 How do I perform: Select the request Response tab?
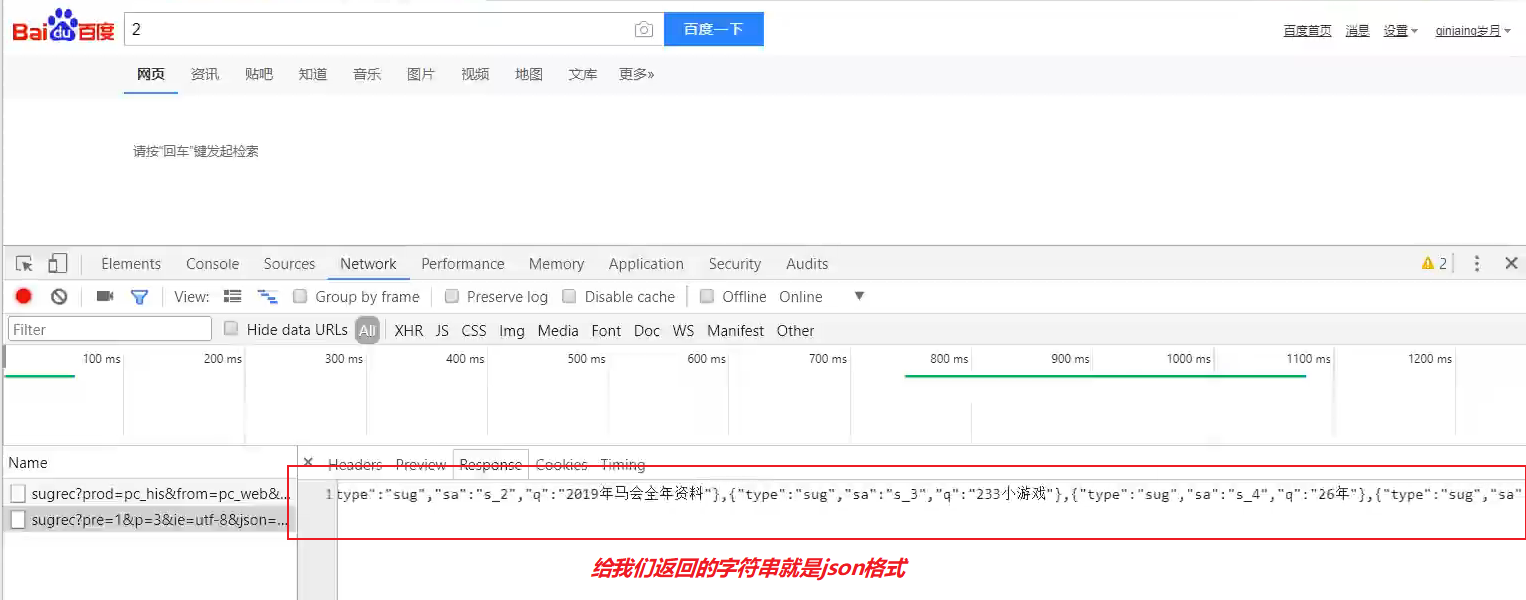[490, 465]
